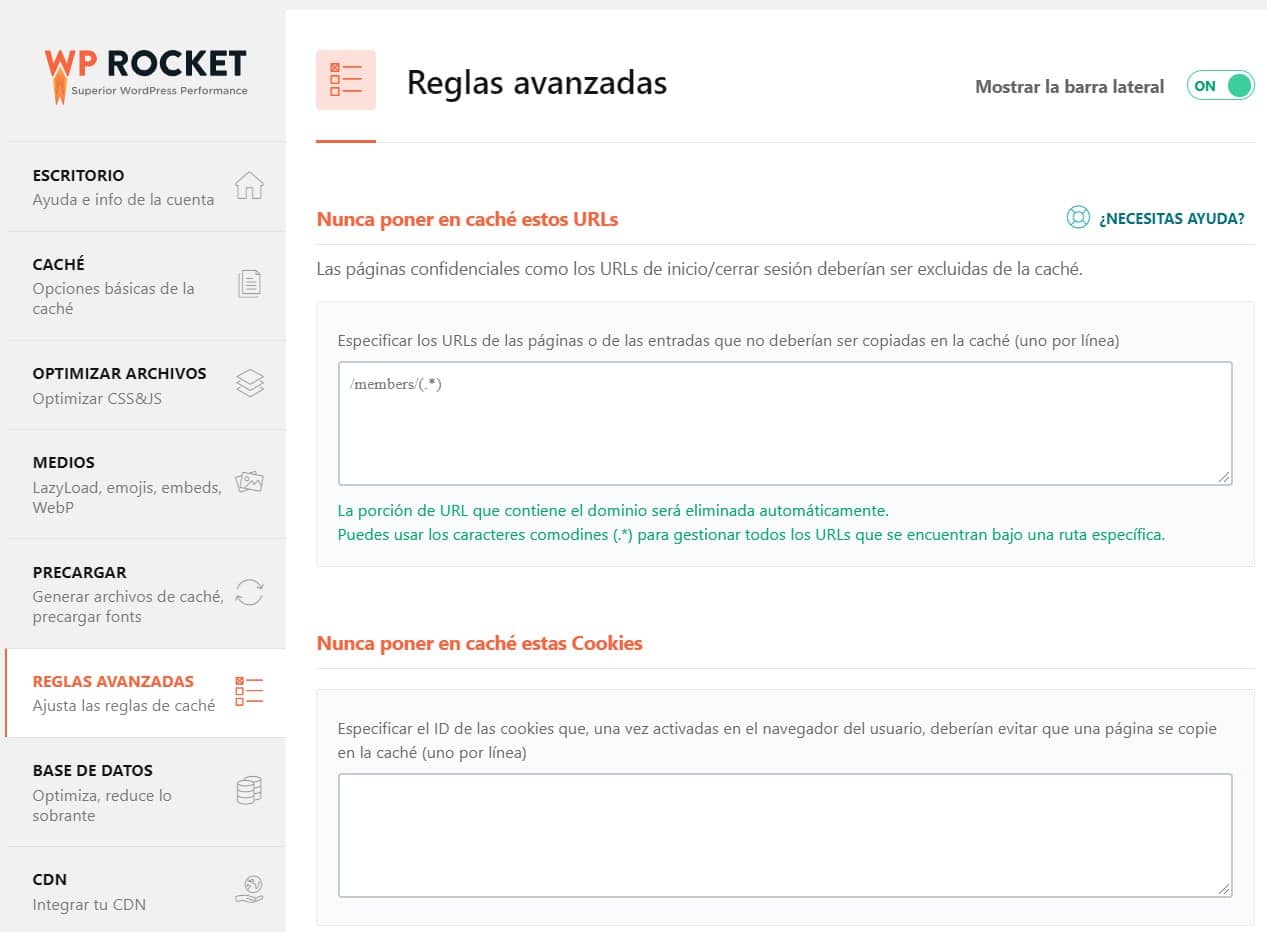The image size is (1267, 932).
Task: Select the Medios image icon
Action: [x=249, y=484]
